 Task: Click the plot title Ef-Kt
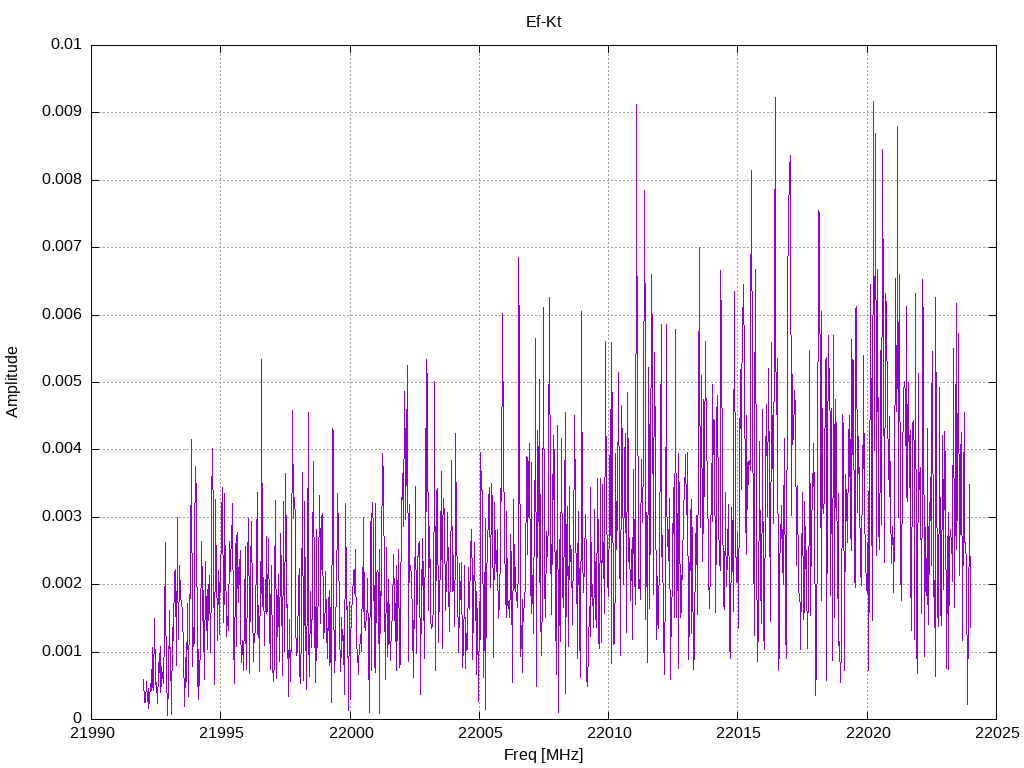543,22
